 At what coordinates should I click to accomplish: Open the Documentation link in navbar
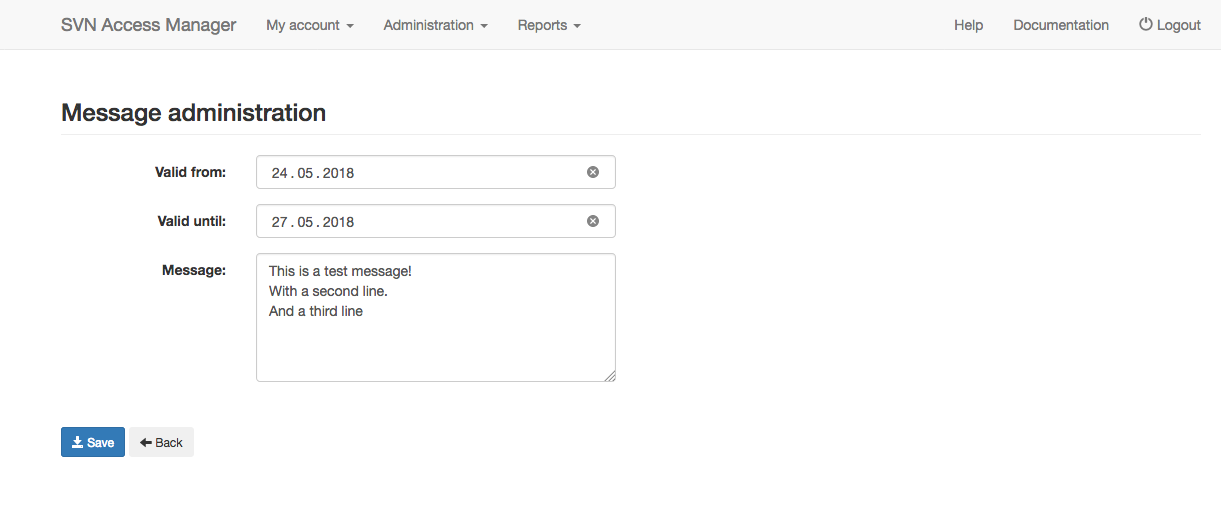click(x=1061, y=25)
